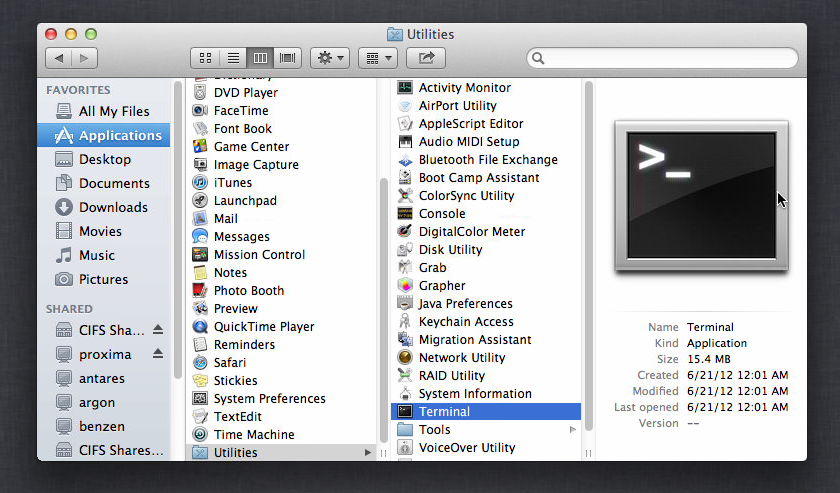This screenshot has width=840, height=493.
Task: Click the Applications column scrollbar
Action: [x=383, y=311]
